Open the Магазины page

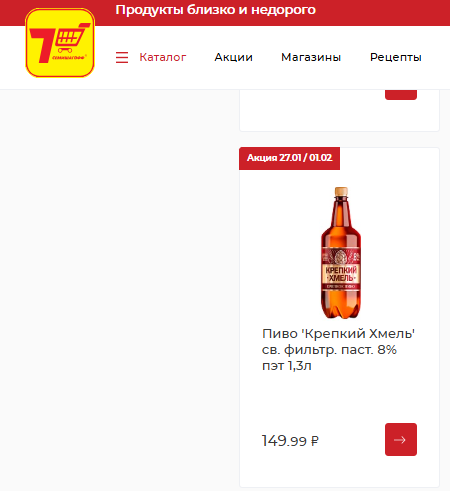click(311, 57)
